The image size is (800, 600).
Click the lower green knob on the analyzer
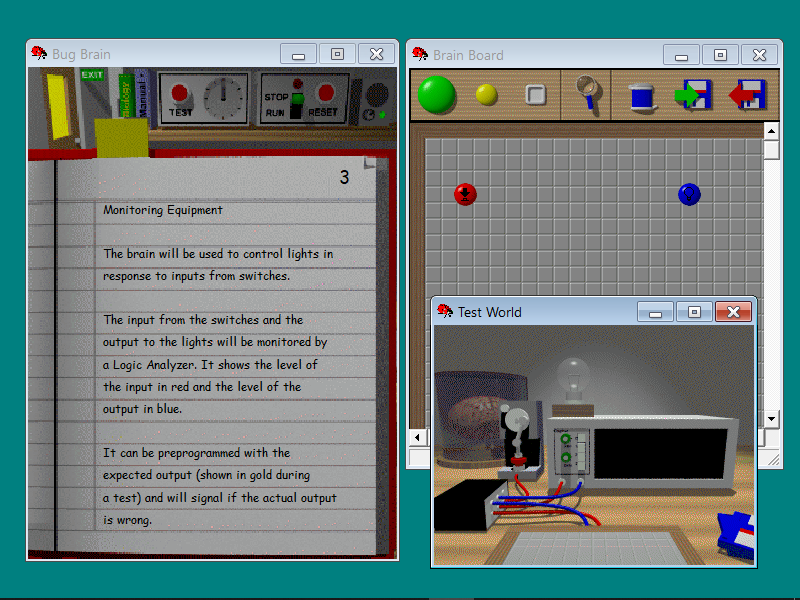click(x=566, y=458)
